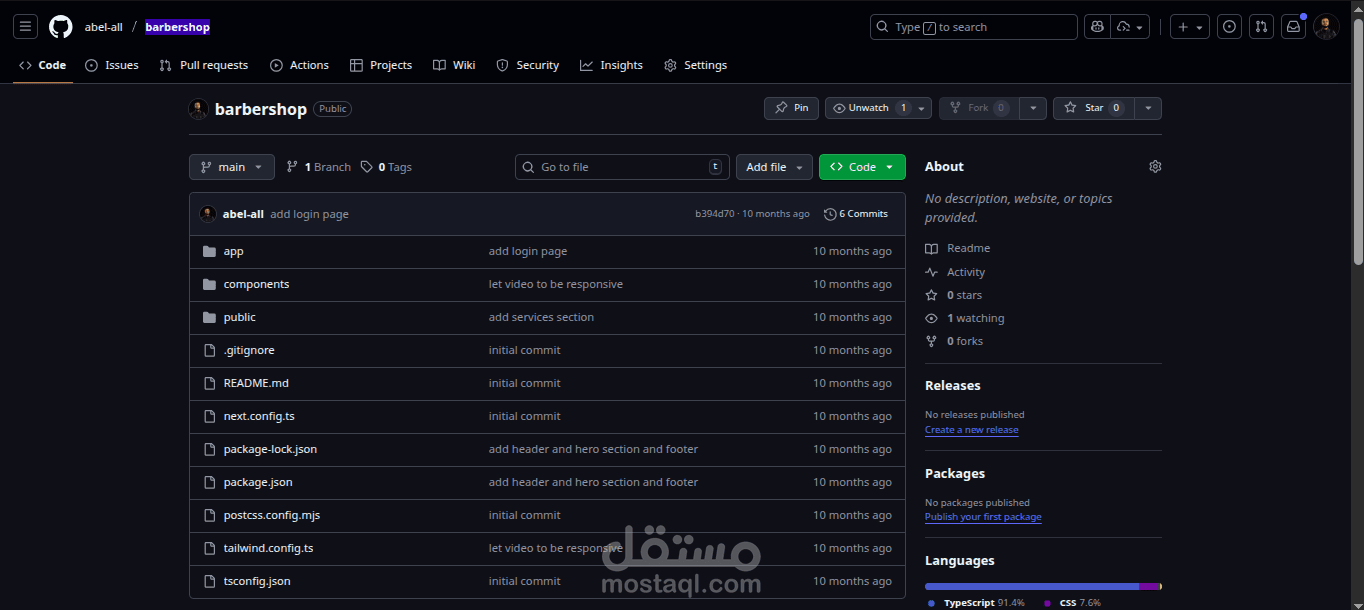Screen dimensions: 1364x610
Task: Open the package.json file
Action: [258, 483]
